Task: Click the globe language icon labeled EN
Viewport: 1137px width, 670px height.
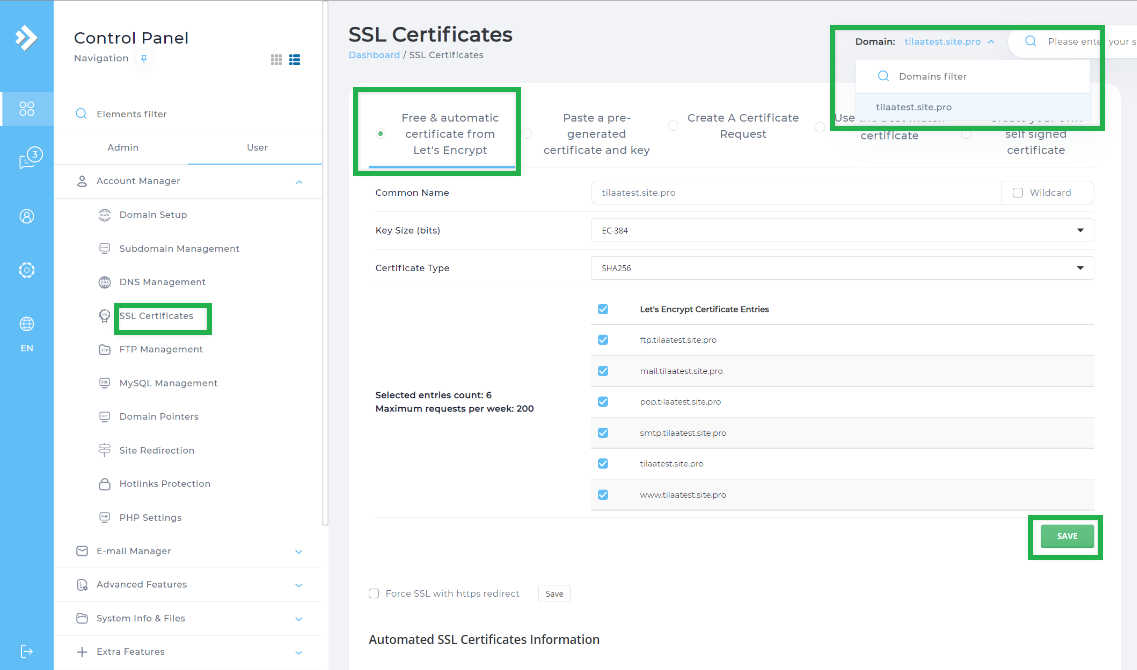Action: pos(27,324)
